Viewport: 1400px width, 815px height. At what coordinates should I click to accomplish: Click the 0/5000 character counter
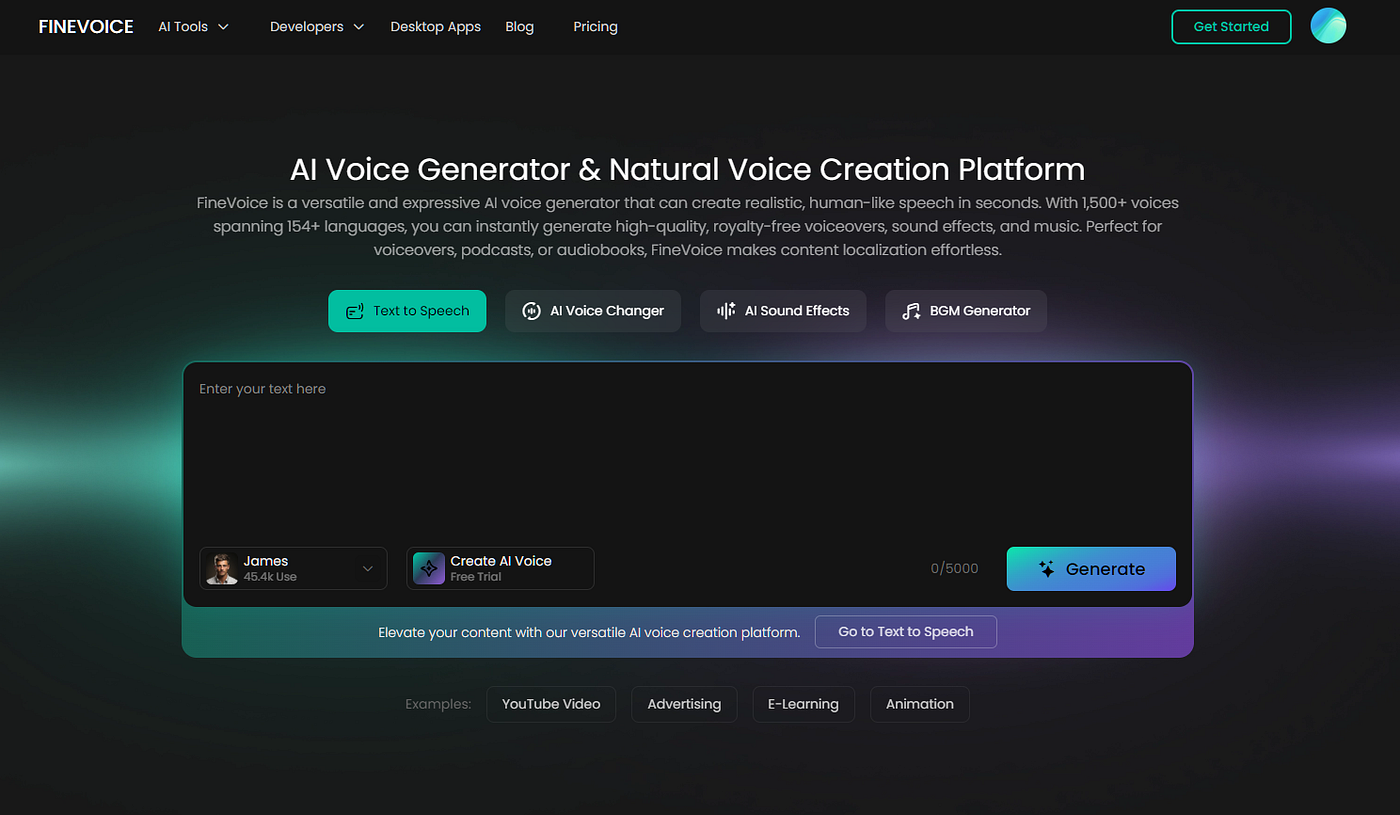coord(955,569)
